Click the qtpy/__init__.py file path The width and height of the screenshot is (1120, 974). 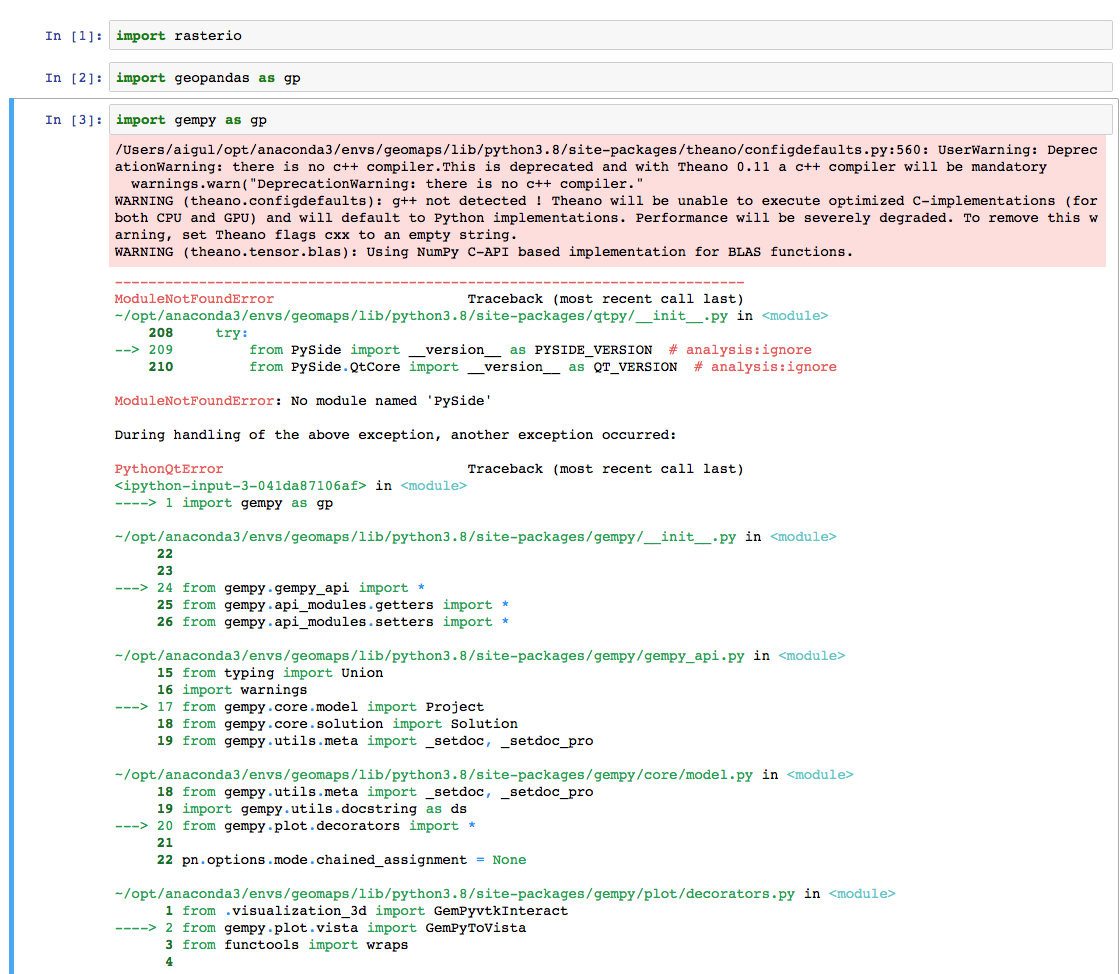(421, 316)
